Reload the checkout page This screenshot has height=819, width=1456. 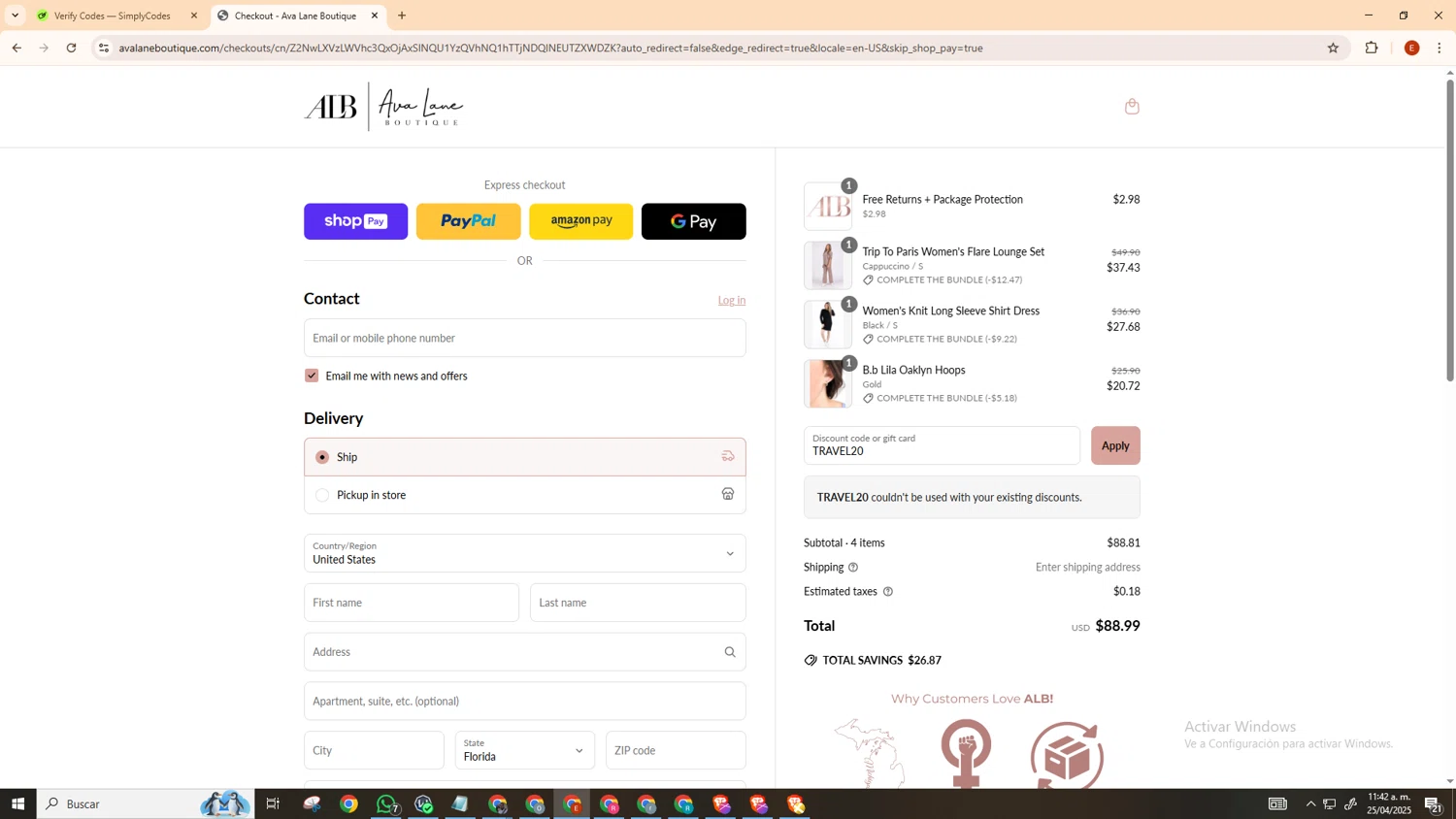tap(71, 48)
